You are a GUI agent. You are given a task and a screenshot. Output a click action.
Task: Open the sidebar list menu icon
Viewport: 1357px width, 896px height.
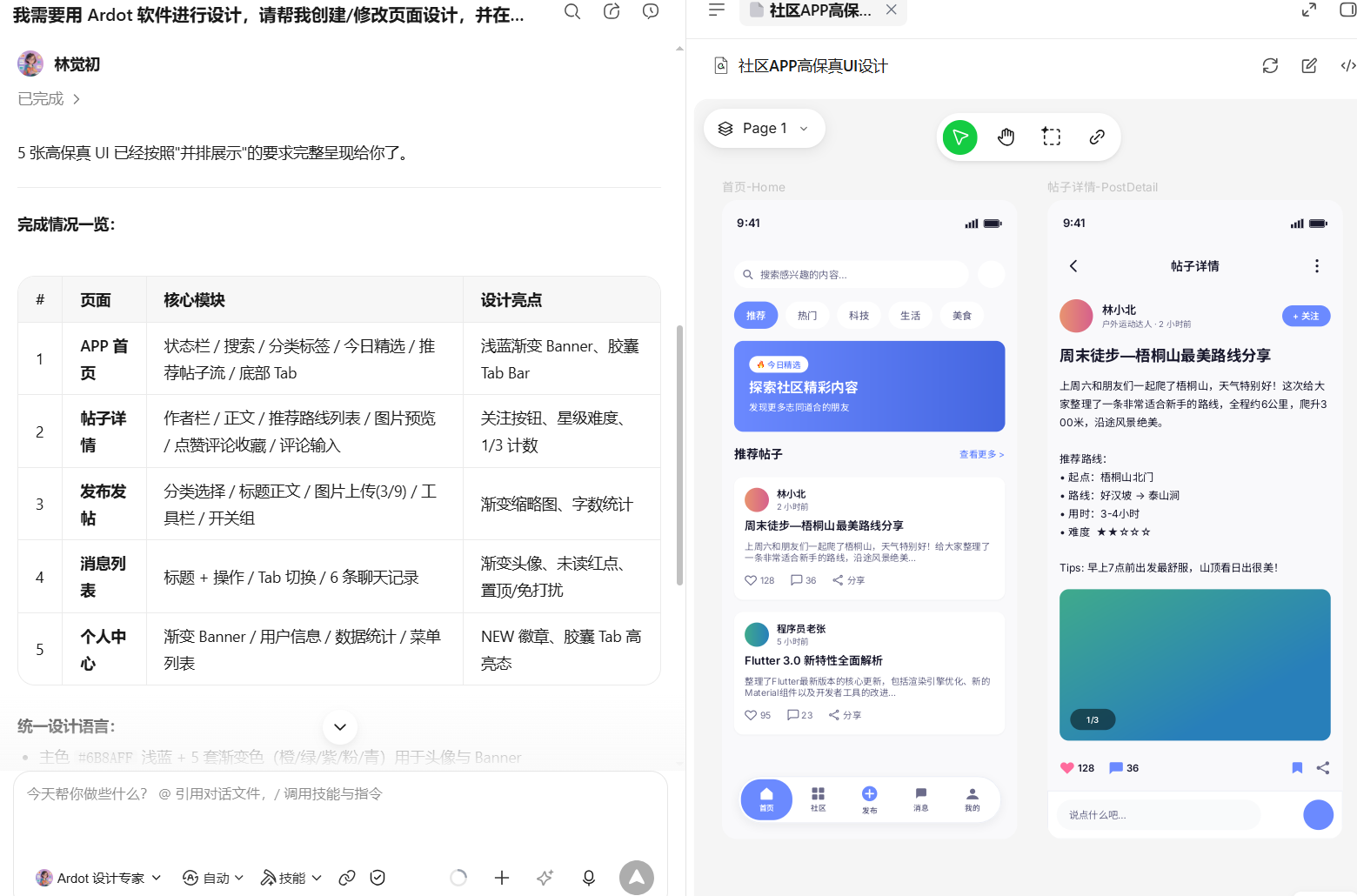717,10
